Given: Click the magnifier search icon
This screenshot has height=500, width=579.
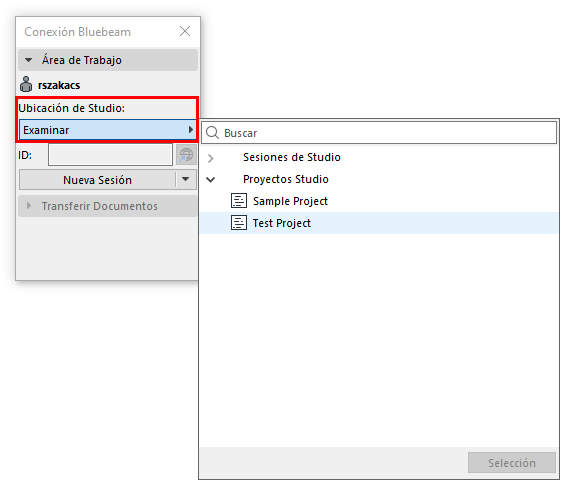Looking at the screenshot, I should (212, 133).
